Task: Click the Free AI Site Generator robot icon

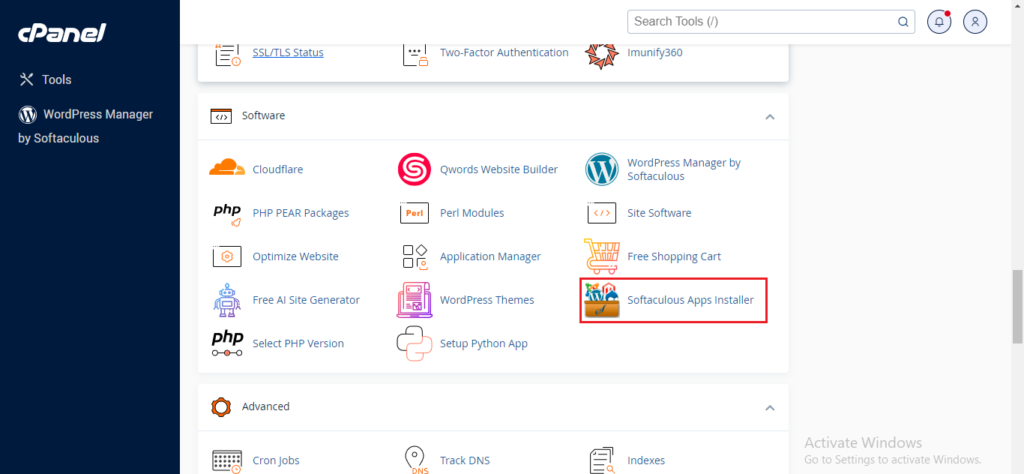Action: [x=227, y=300]
